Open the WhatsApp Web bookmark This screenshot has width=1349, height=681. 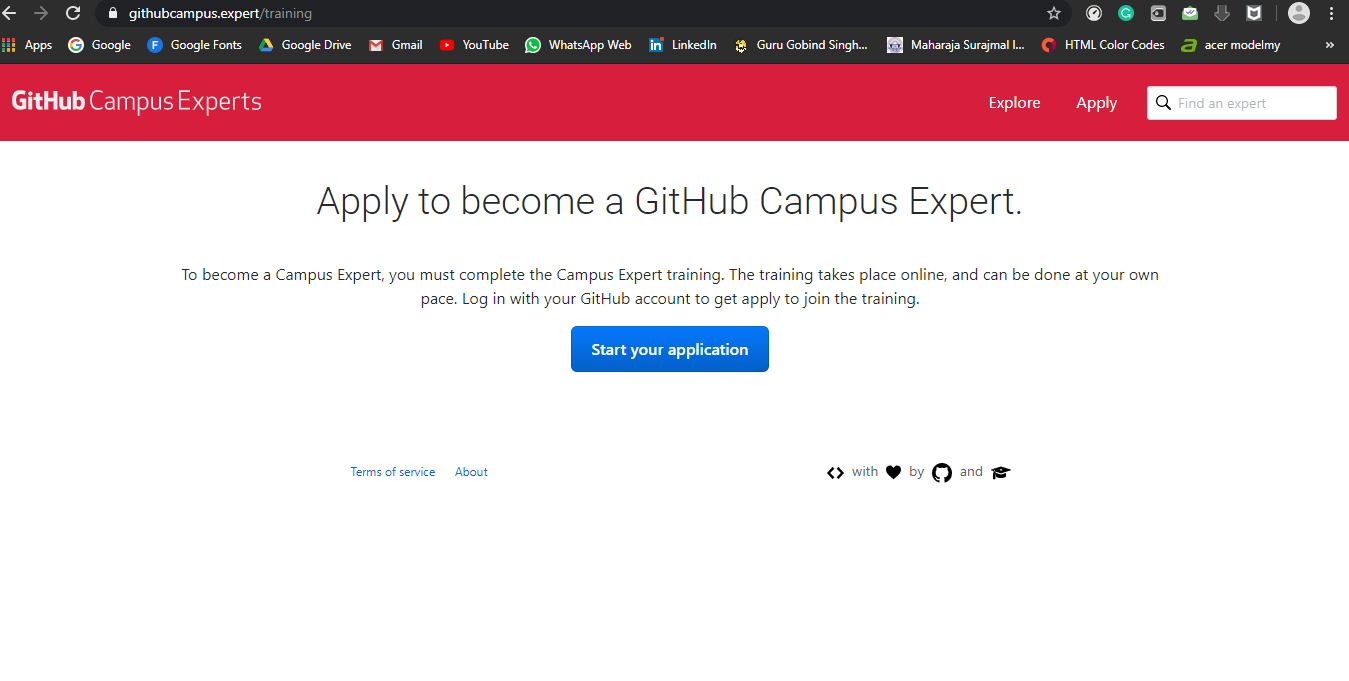(x=578, y=45)
